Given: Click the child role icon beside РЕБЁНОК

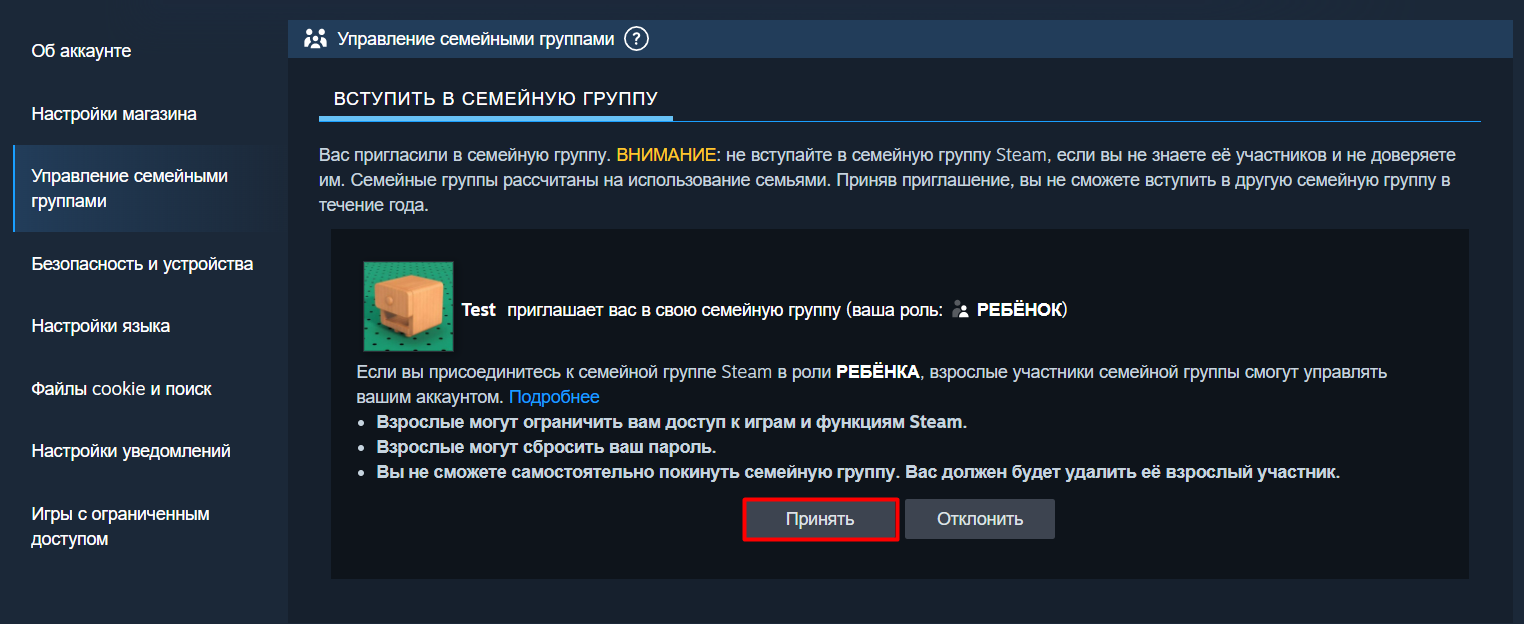Looking at the screenshot, I should click(x=961, y=310).
